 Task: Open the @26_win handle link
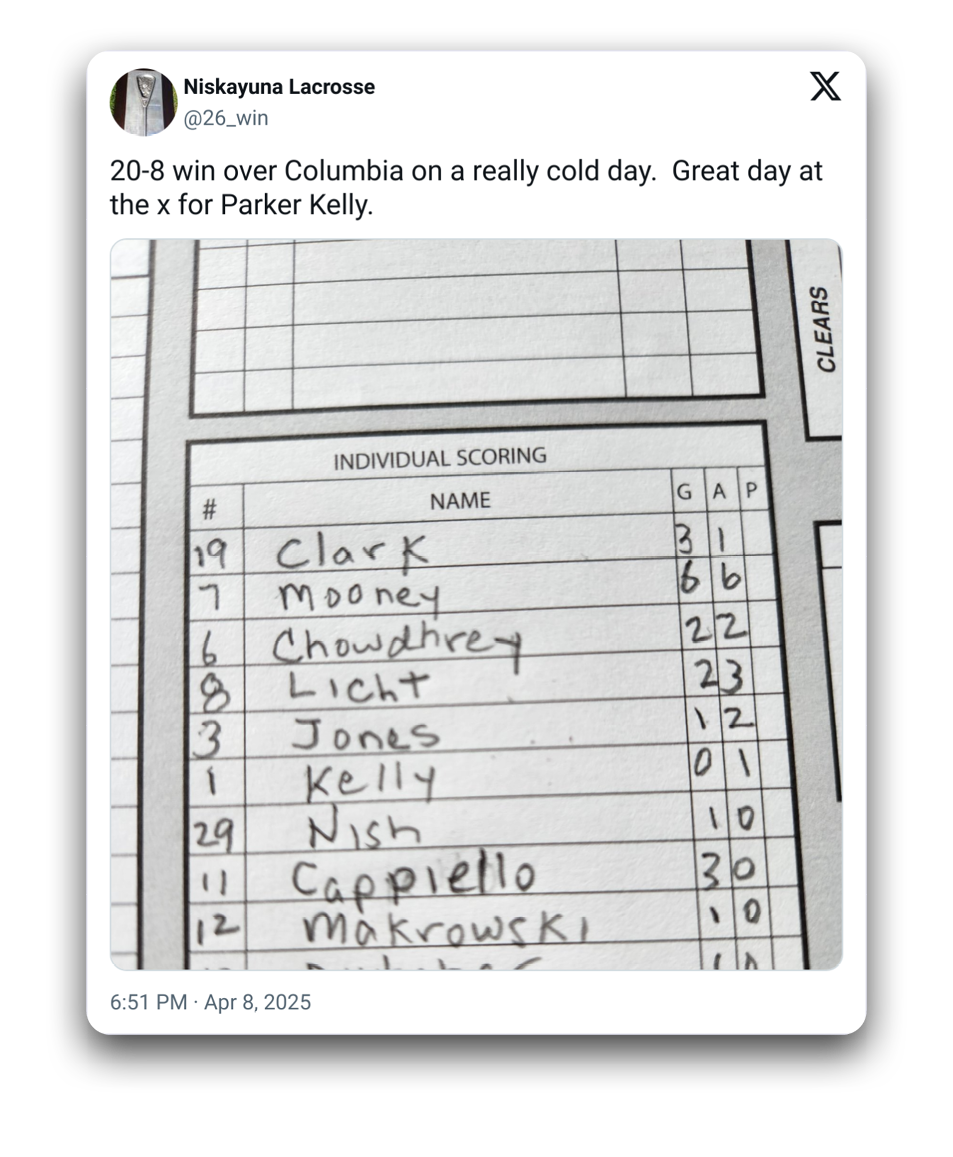coord(225,118)
